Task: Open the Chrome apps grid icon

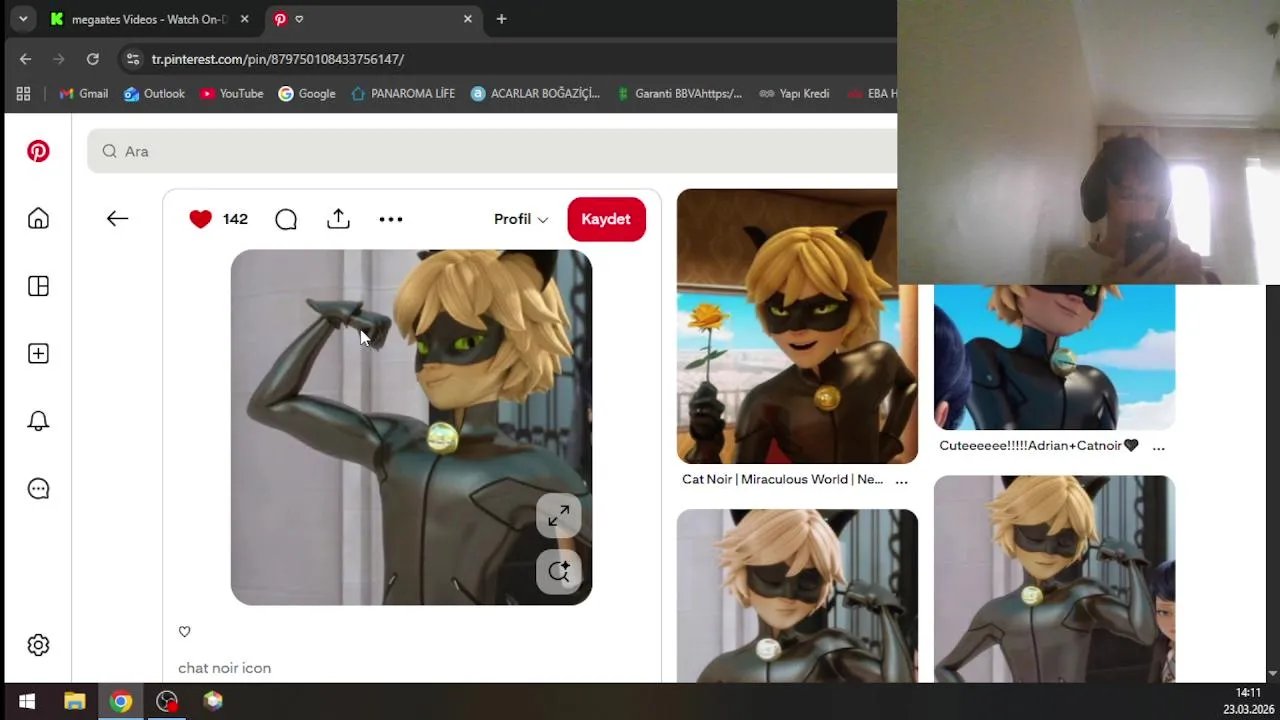Action: click(x=23, y=93)
